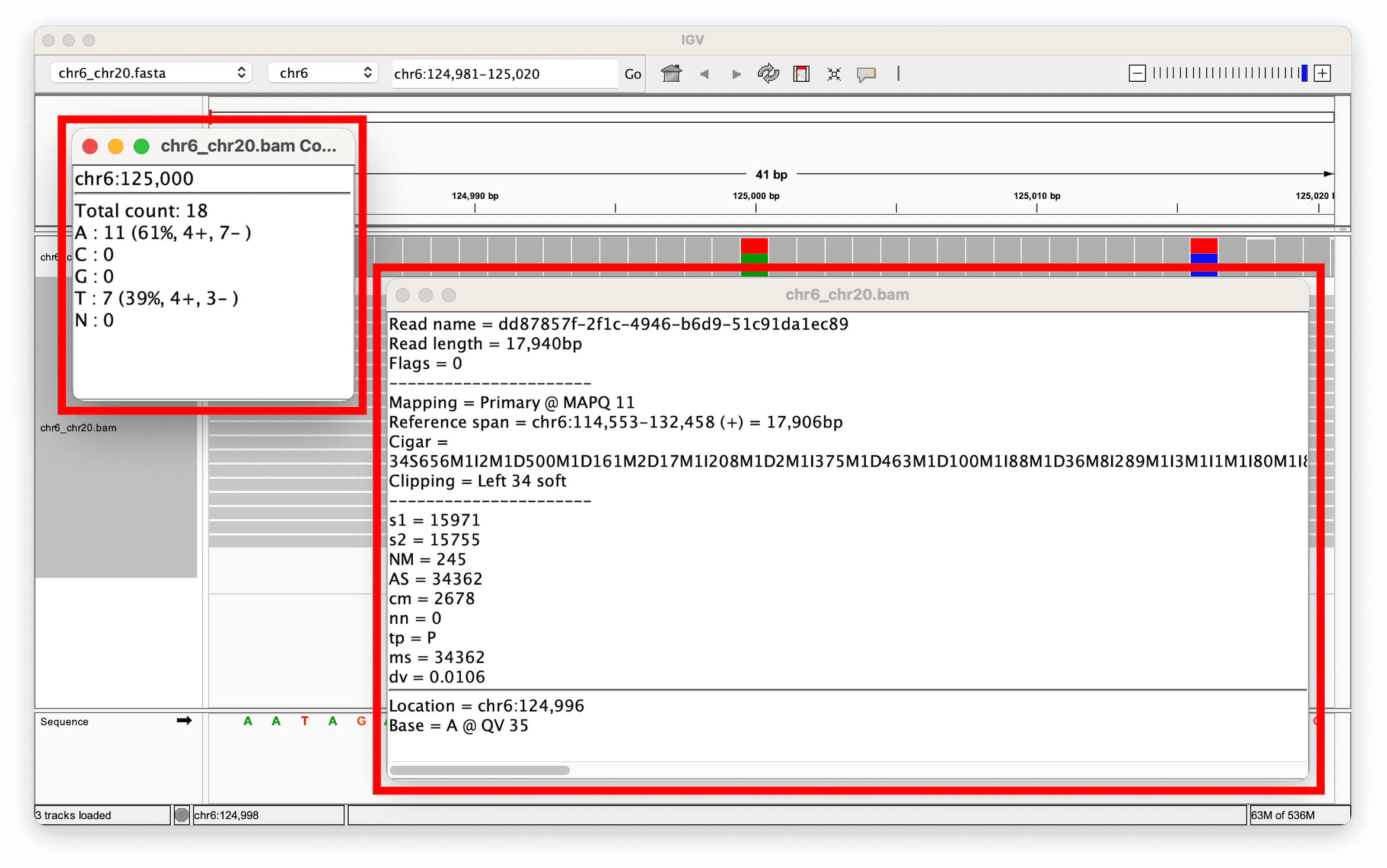Viewport: 1387px width, 868px height.
Task: Click the Refresh tracks icon
Action: point(767,74)
